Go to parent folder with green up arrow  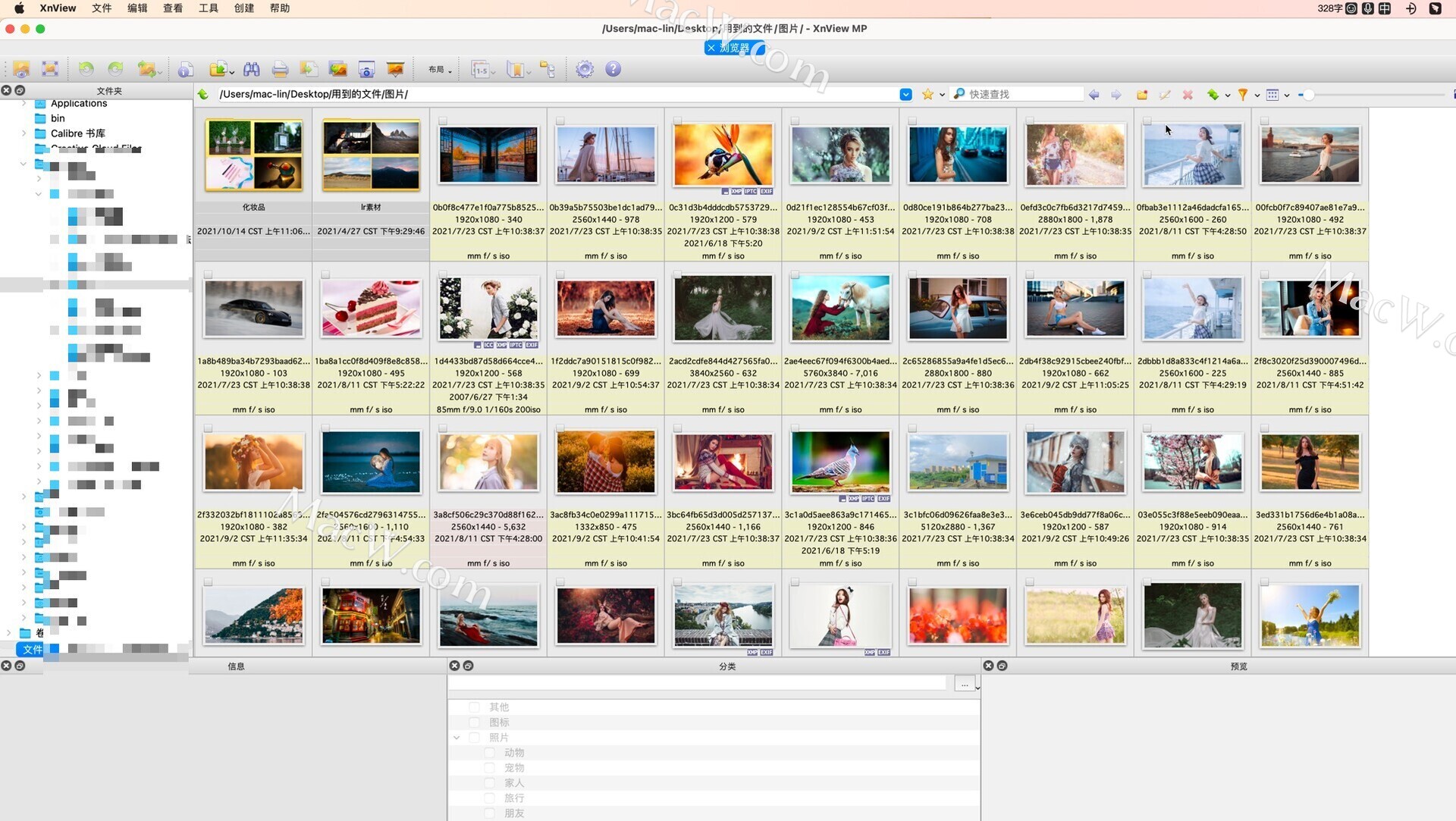[x=203, y=94]
